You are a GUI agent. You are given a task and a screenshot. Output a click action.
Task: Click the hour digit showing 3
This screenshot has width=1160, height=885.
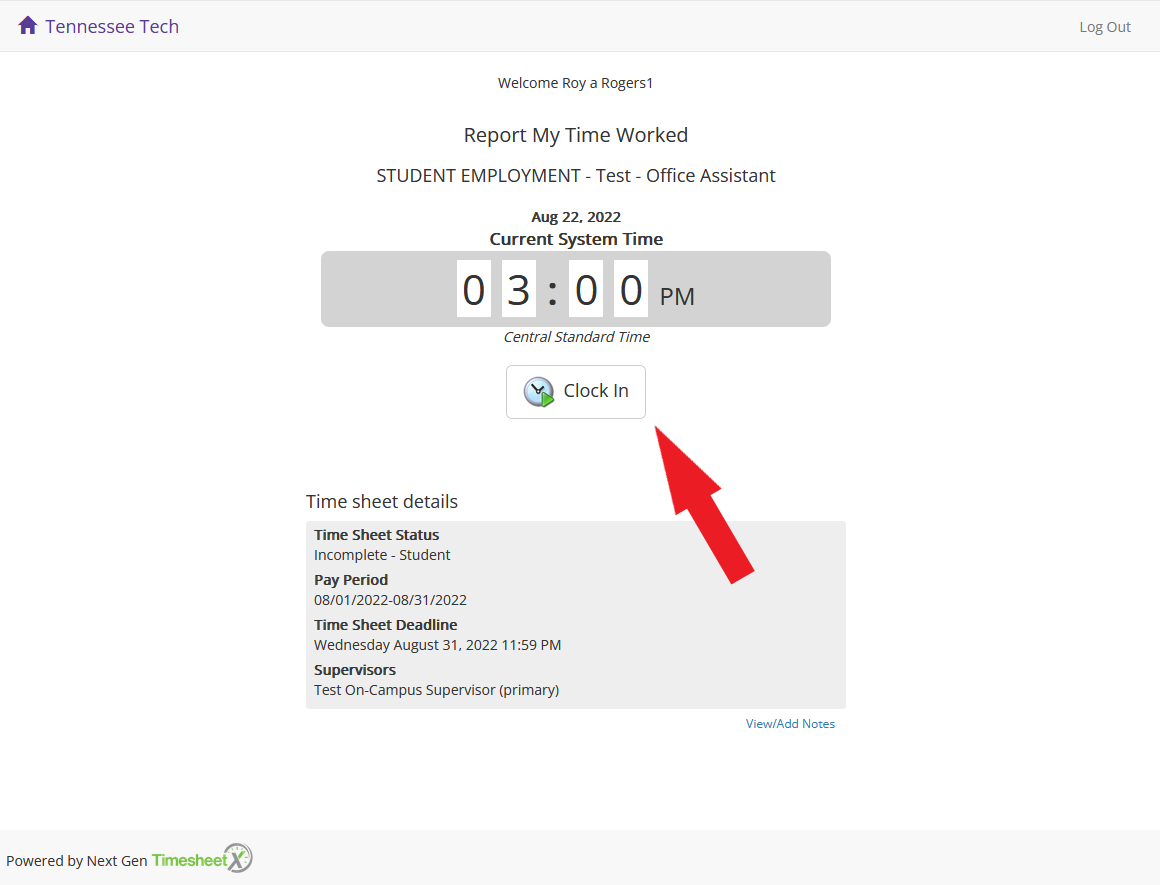[x=518, y=289]
